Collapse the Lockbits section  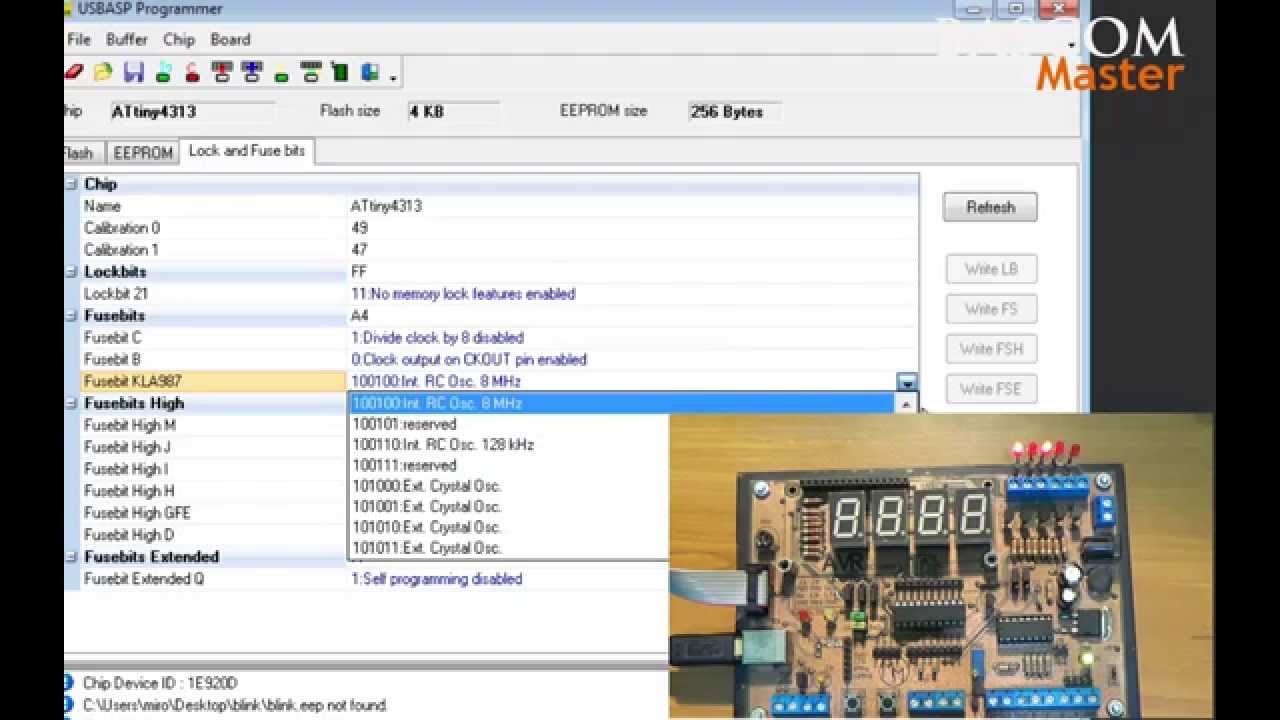pos(71,272)
